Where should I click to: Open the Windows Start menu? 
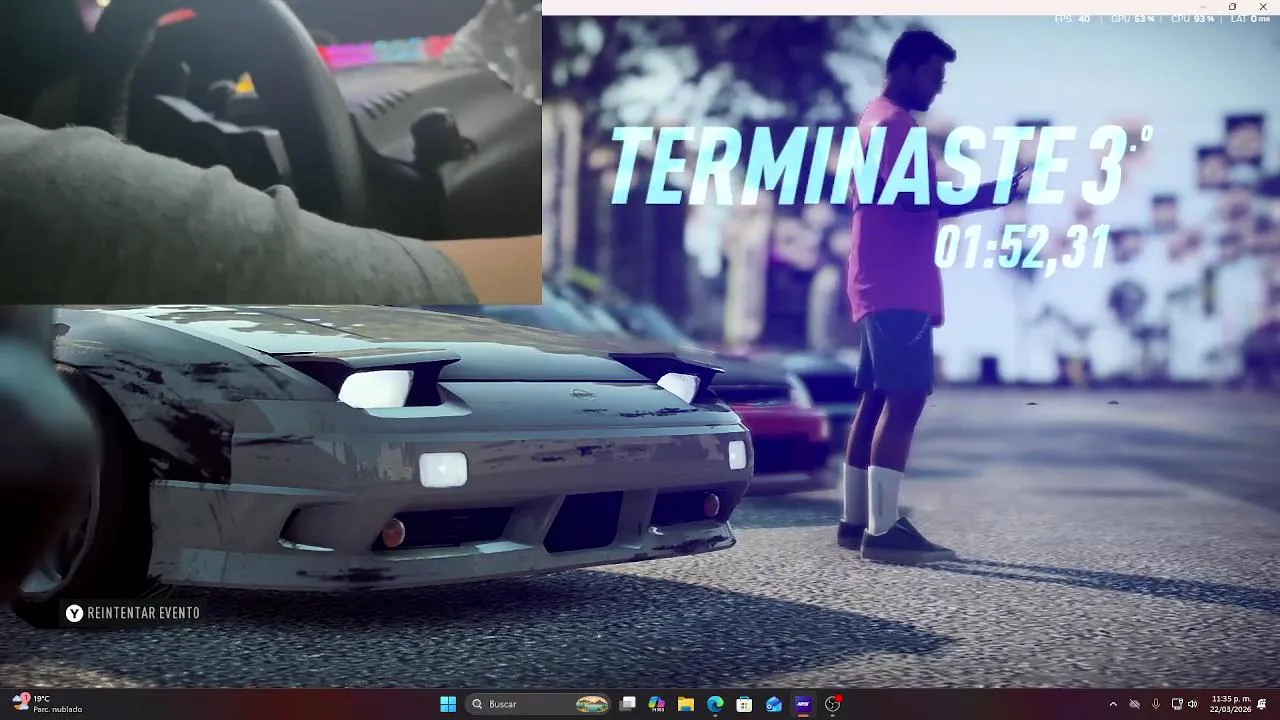[448, 704]
